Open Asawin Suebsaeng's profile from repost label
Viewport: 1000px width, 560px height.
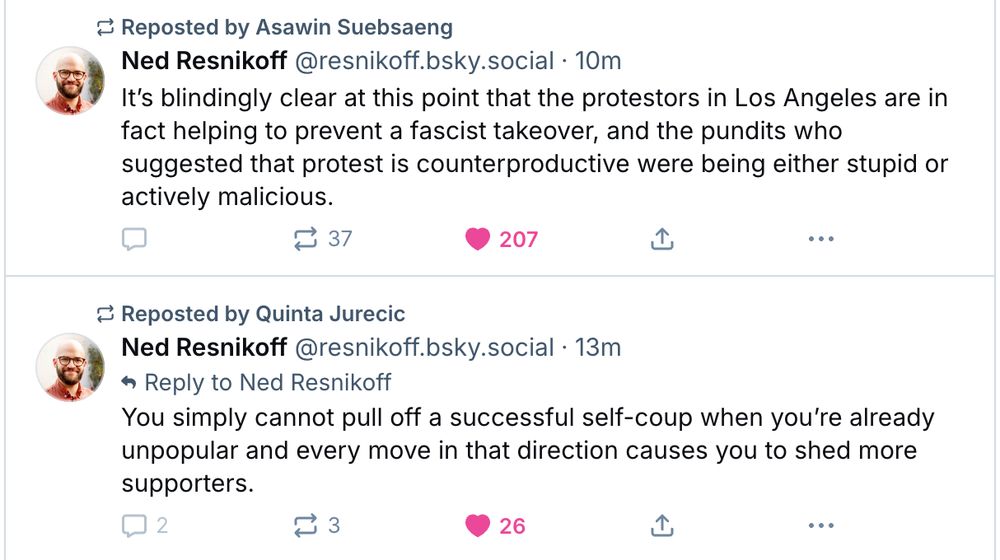pos(354,27)
